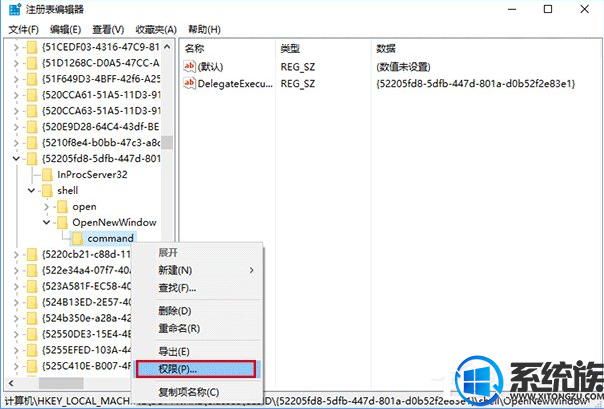Click the folder icon of {520CCA63-51A5-11D3-91

click(x=32, y=111)
